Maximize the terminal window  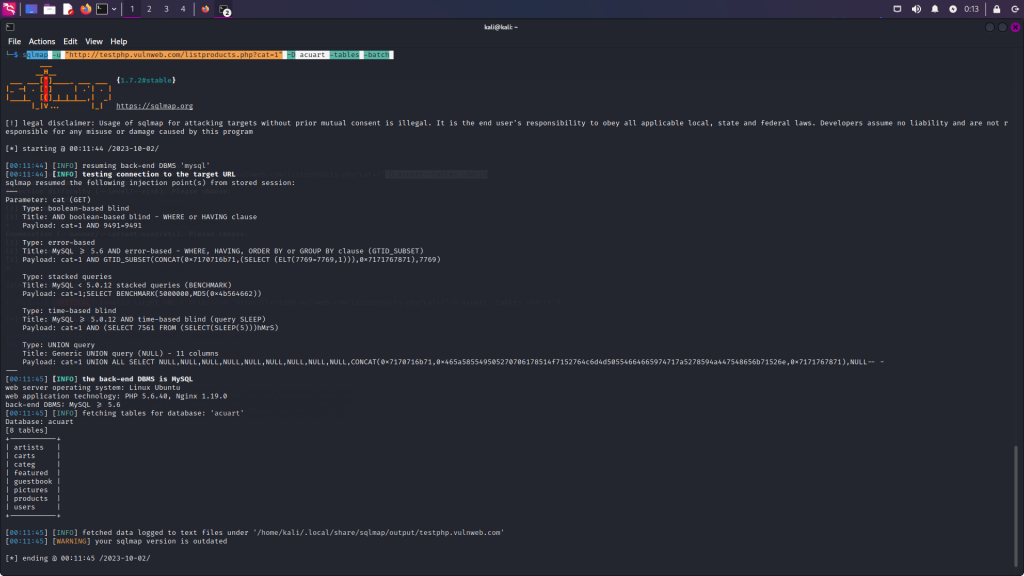tap(1002, 27)
